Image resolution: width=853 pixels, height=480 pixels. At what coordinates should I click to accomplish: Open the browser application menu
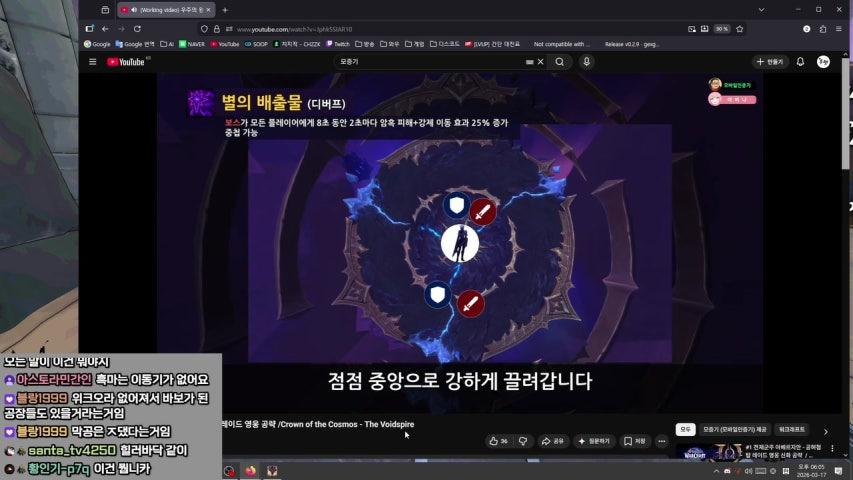pos(838,29)
